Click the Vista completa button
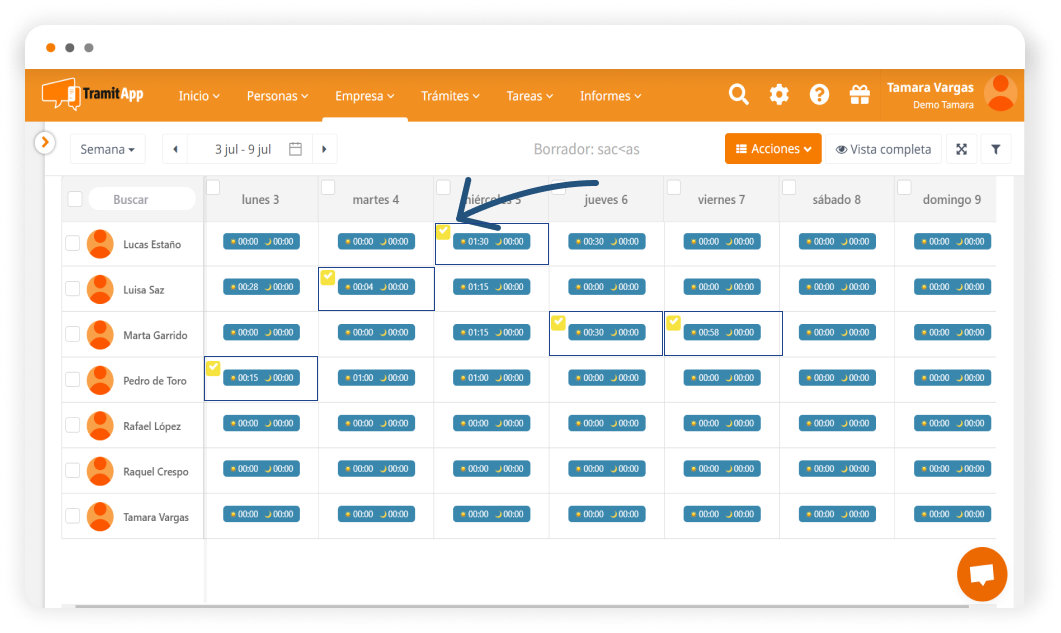Screen dimensions: 1061x633 pos(884,149)
